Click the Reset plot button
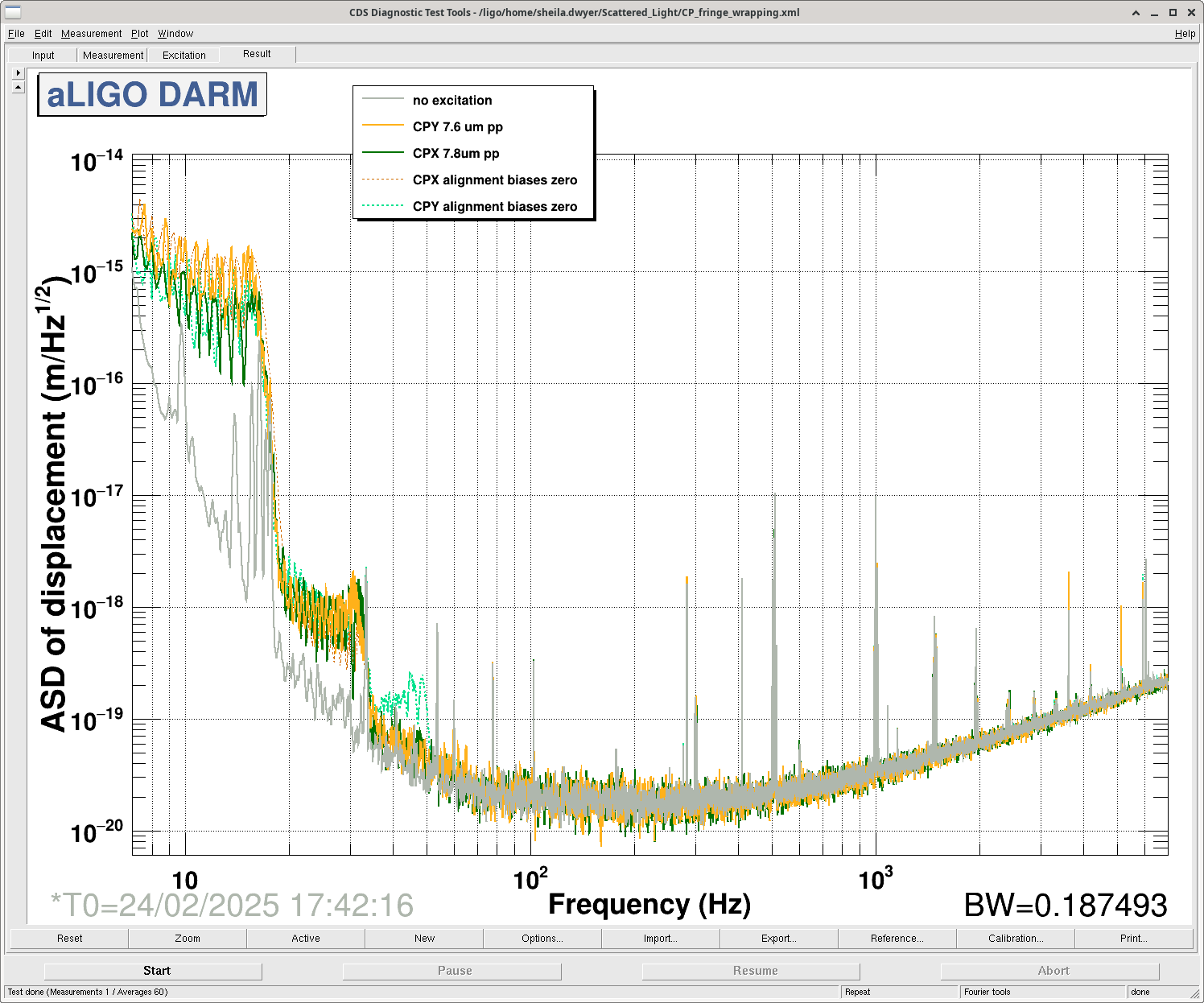The image size is (1204, 1003). tap(69, 939)
